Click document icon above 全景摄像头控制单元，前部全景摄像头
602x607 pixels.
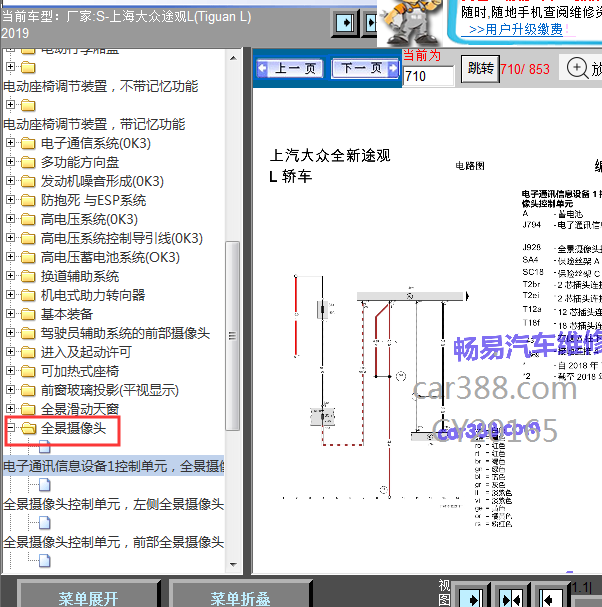tap(45, 523)
